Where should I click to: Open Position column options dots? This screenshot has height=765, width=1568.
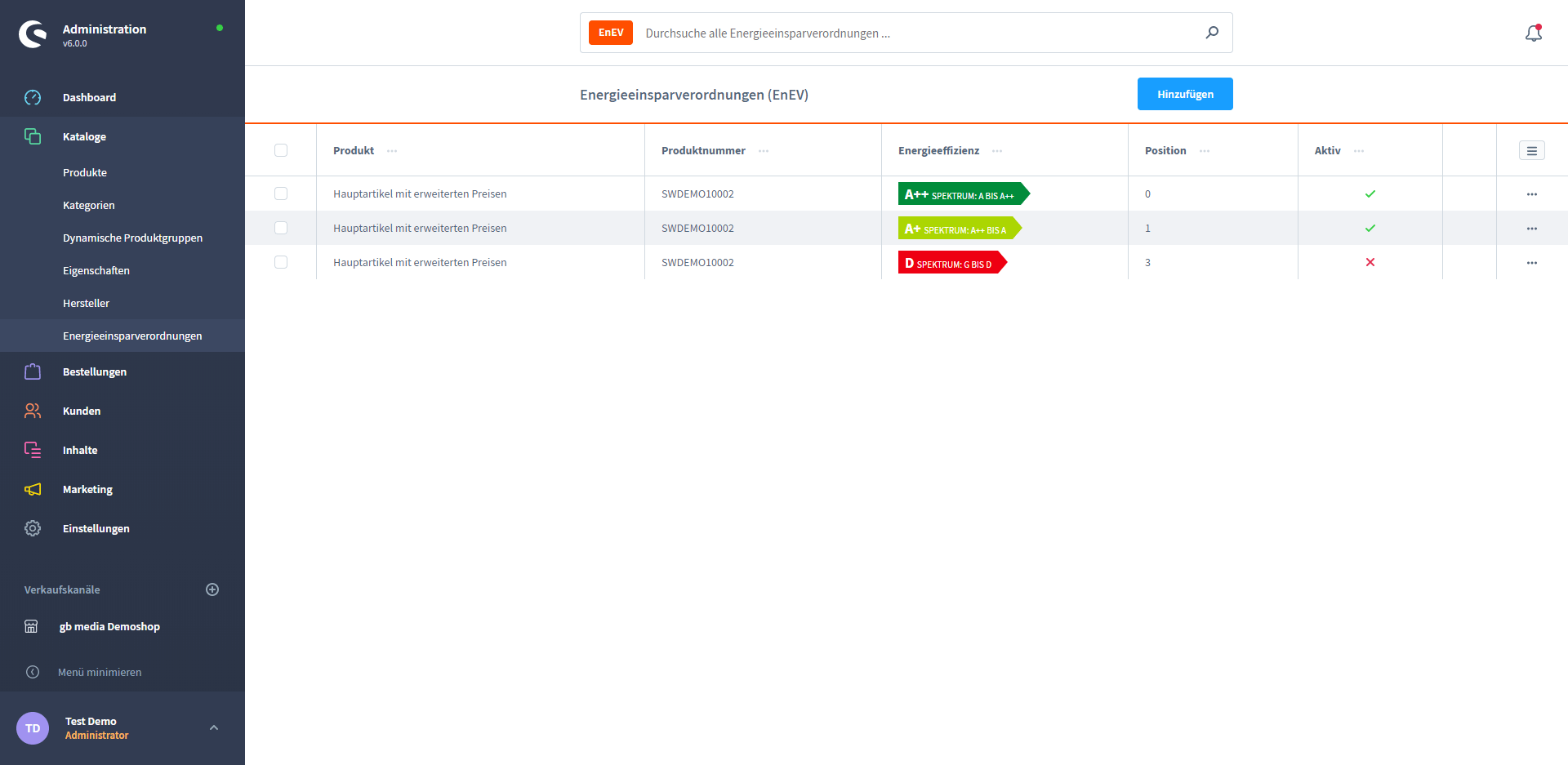coord(1205,151)
